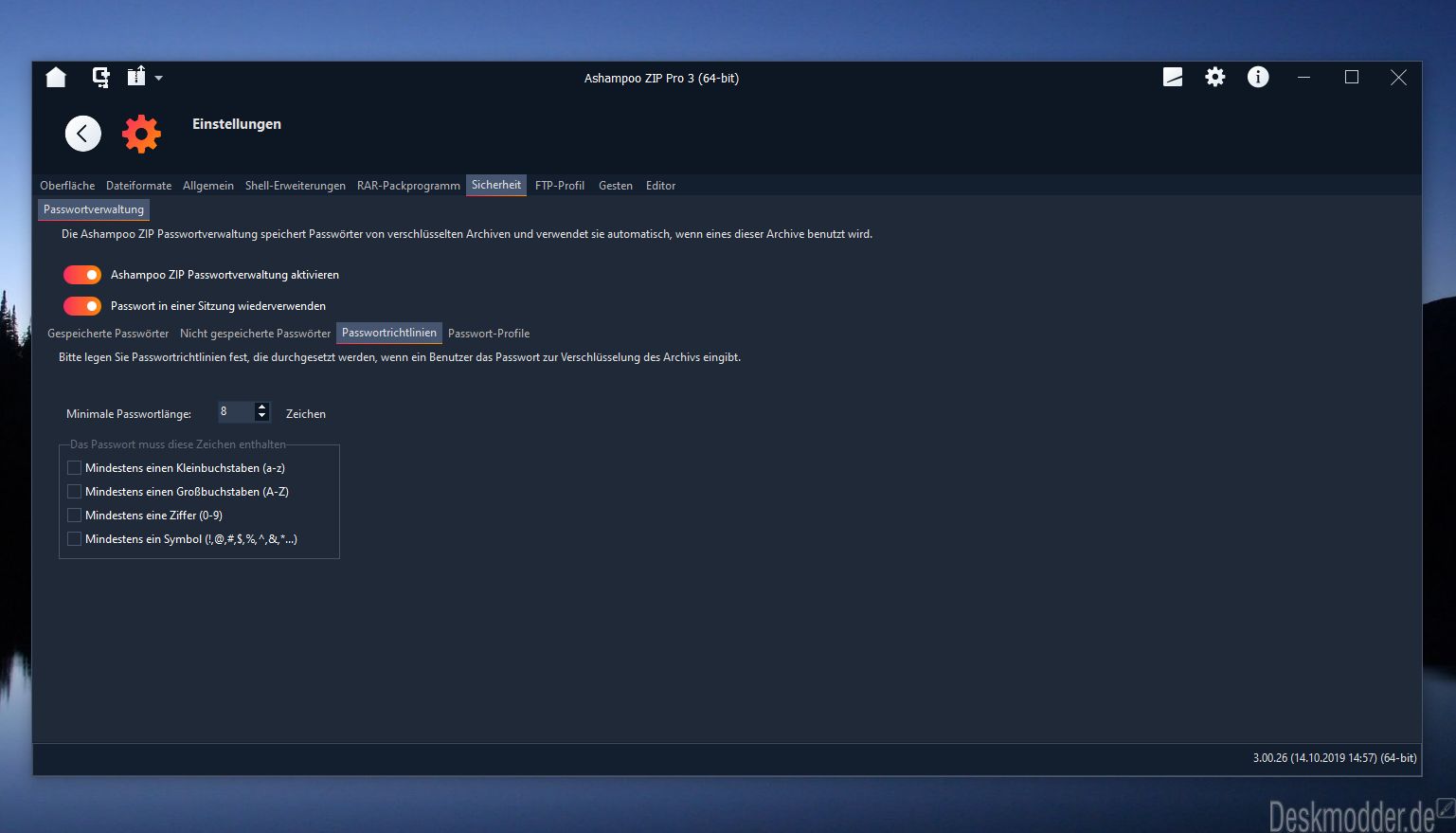
Task: Click the version text 3.00.26 in status bar
Action: [x=1335, y=758]
